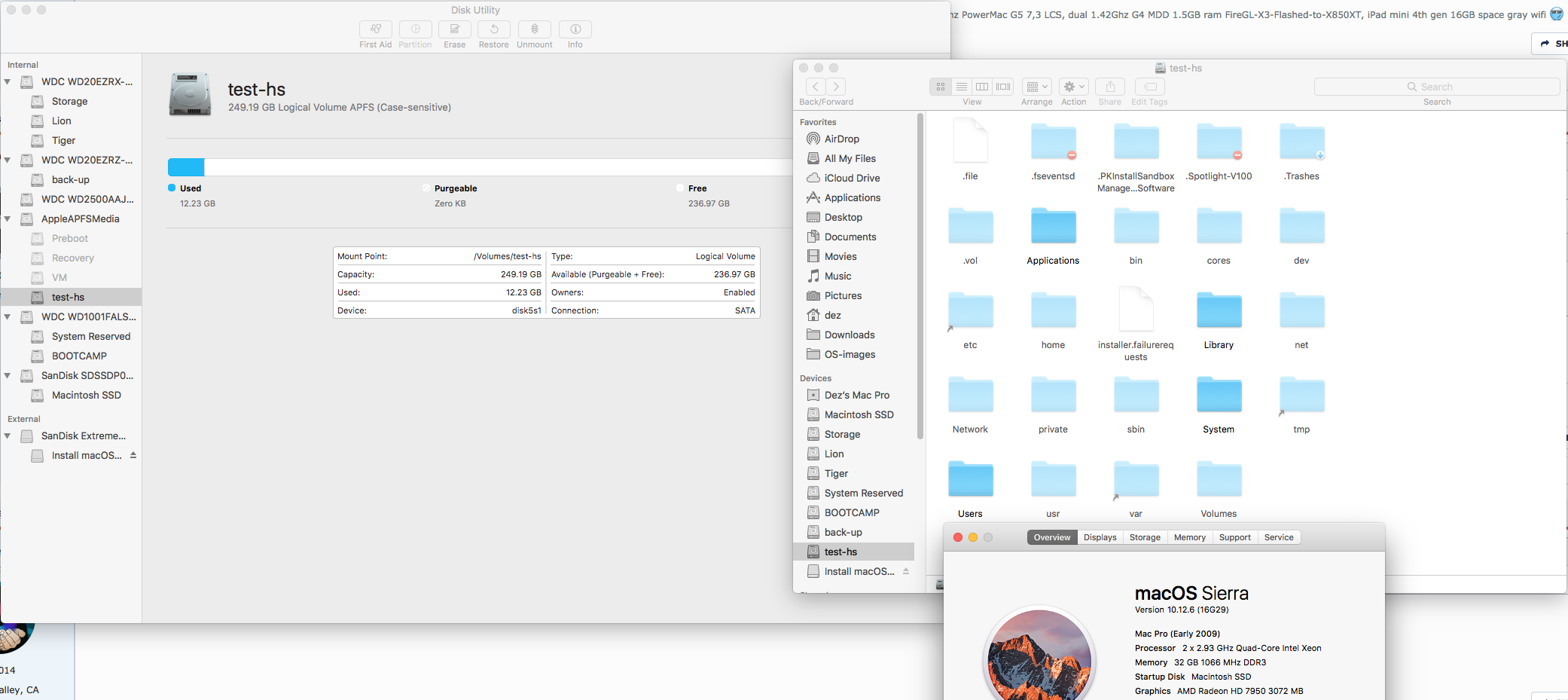Click the Finder Back button
The height and width of the screenshot is (700, 1568).
coord(816,87)
